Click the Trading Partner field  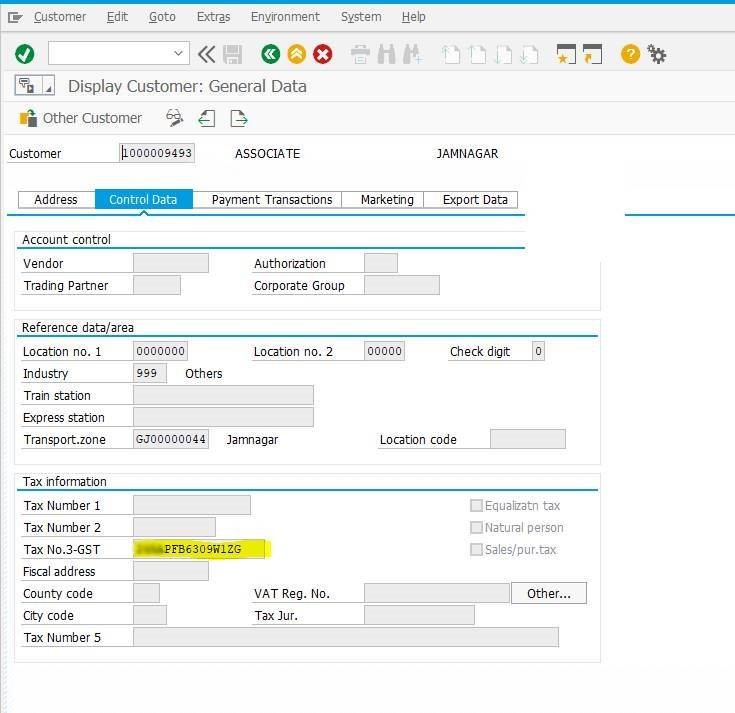tap(157, 285)
